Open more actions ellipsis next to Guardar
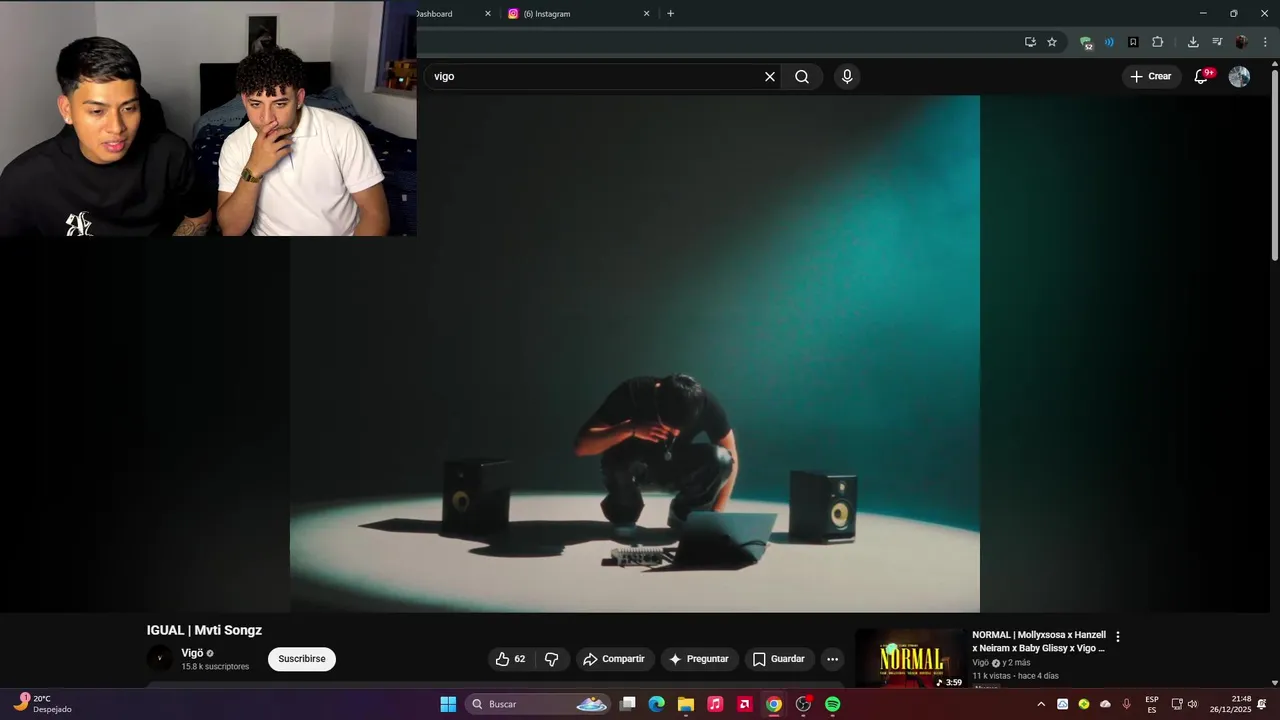Image resolution: width=1280 pixels, height=720 pixels. [832, 659]
